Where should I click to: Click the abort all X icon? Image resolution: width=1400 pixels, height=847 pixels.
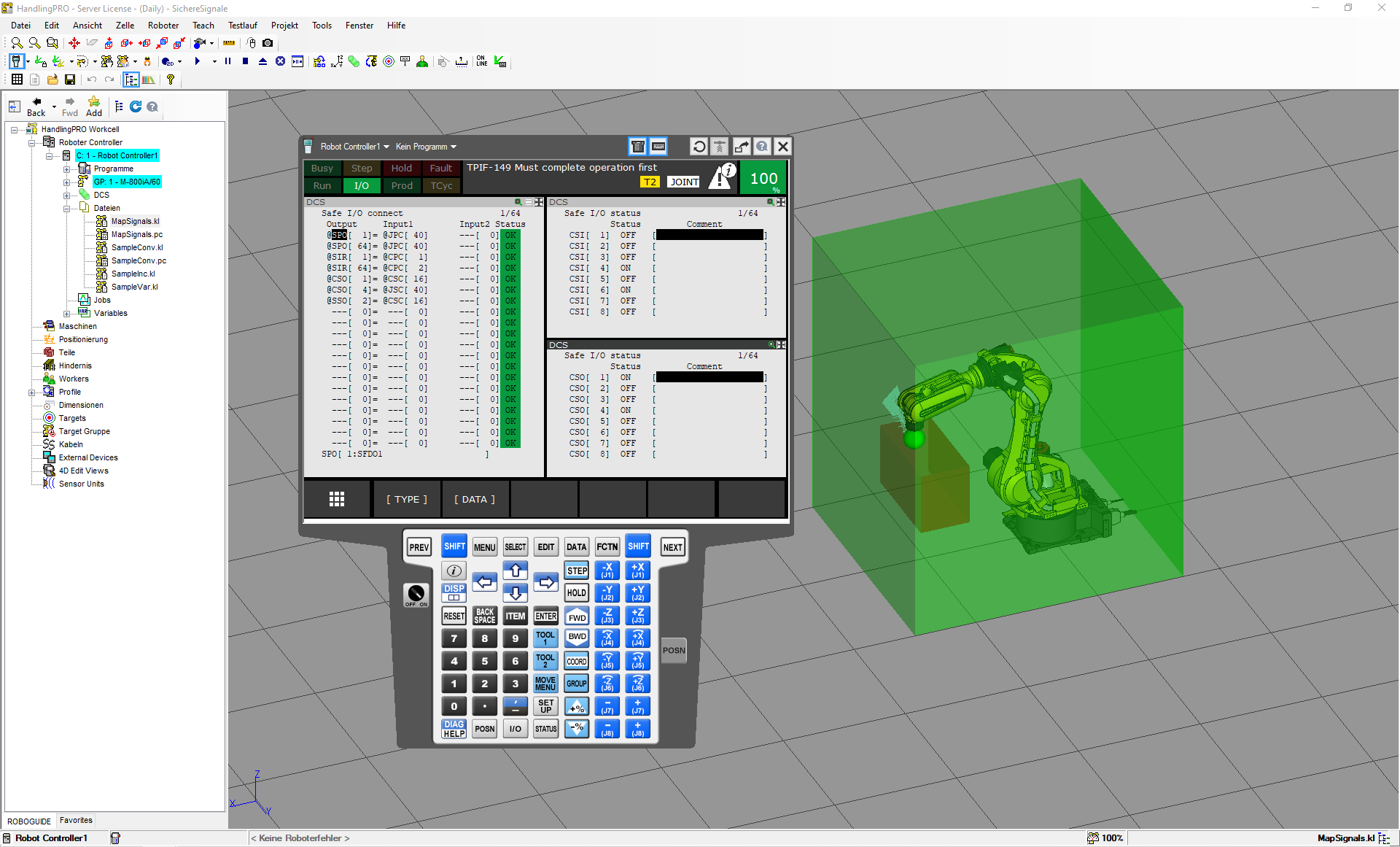(280, 62)
